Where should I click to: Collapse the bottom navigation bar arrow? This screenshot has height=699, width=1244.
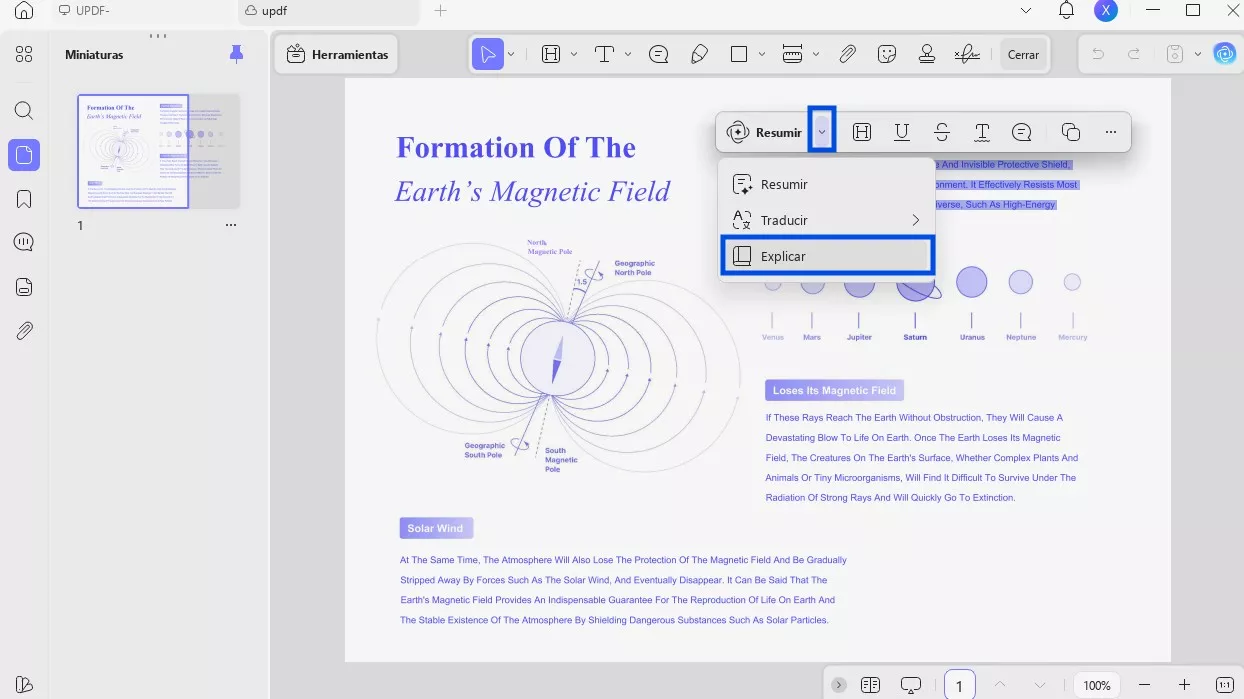[839, 685]
